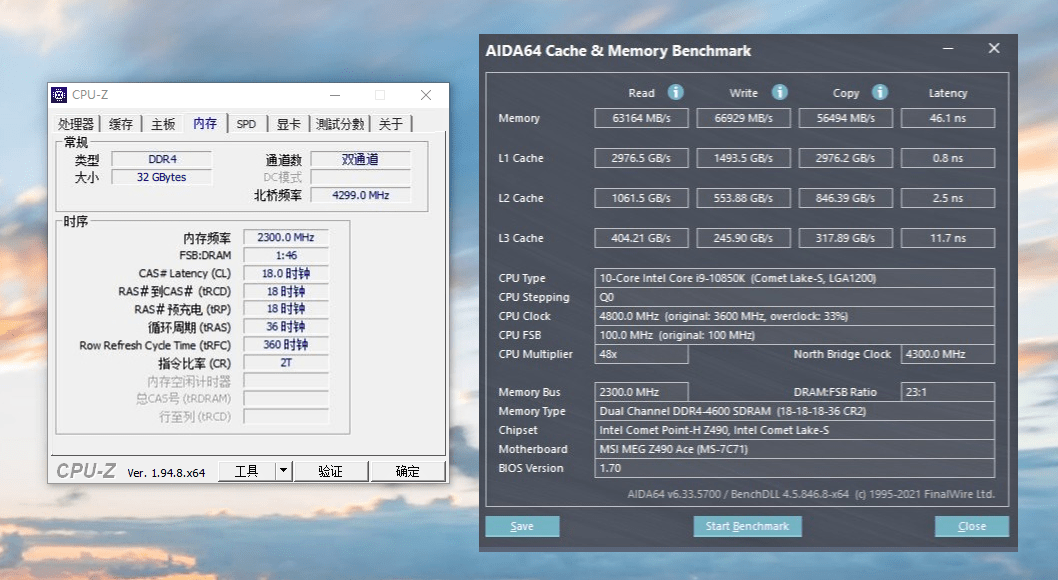Click the Copy info icon in AIDA64
This screenshot has height=580, width=1058.
click(879, 92)
